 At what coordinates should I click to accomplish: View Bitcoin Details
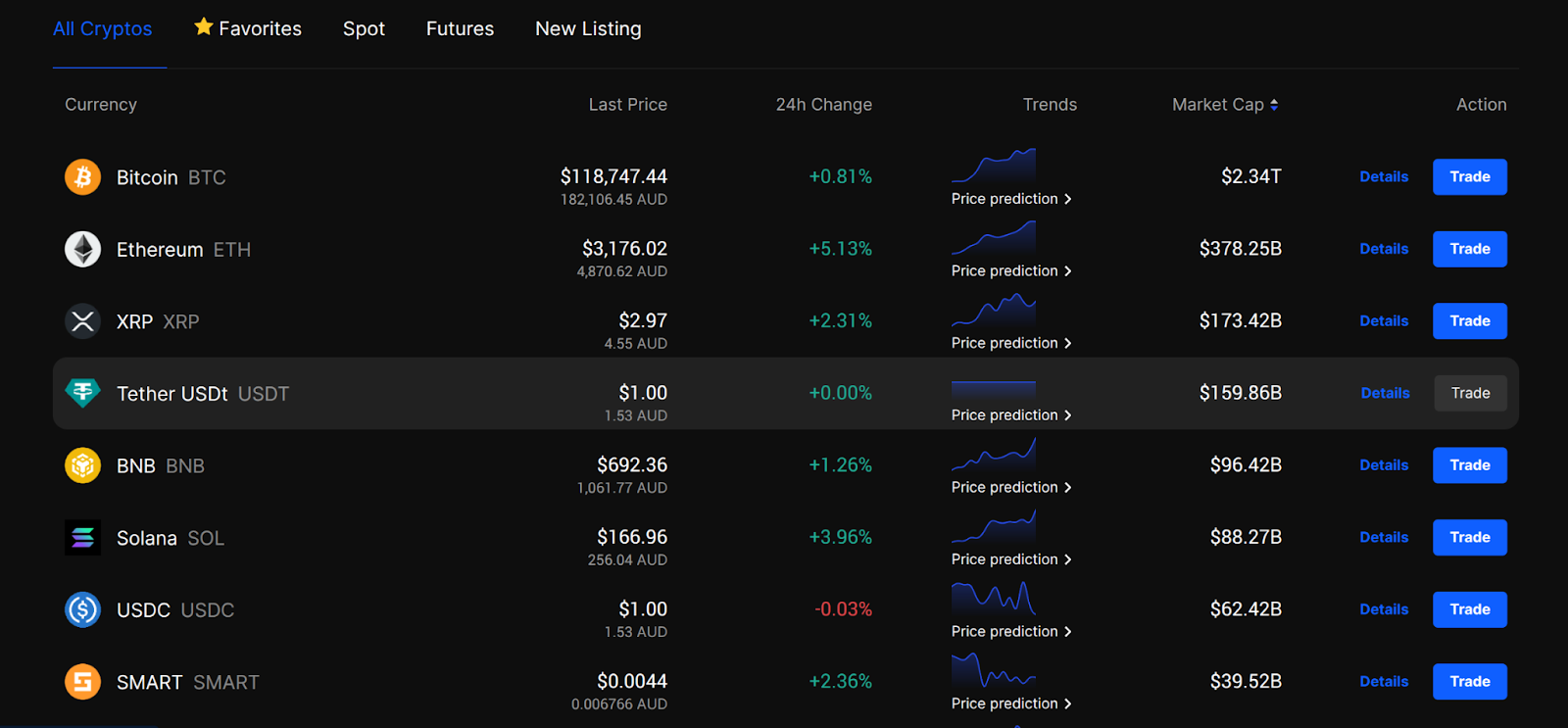pos(1384,177)
